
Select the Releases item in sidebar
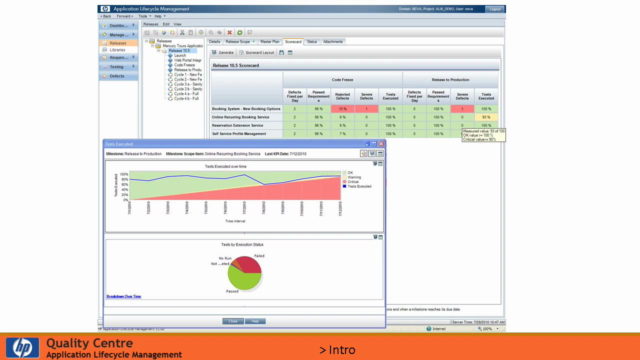point(118,43)
